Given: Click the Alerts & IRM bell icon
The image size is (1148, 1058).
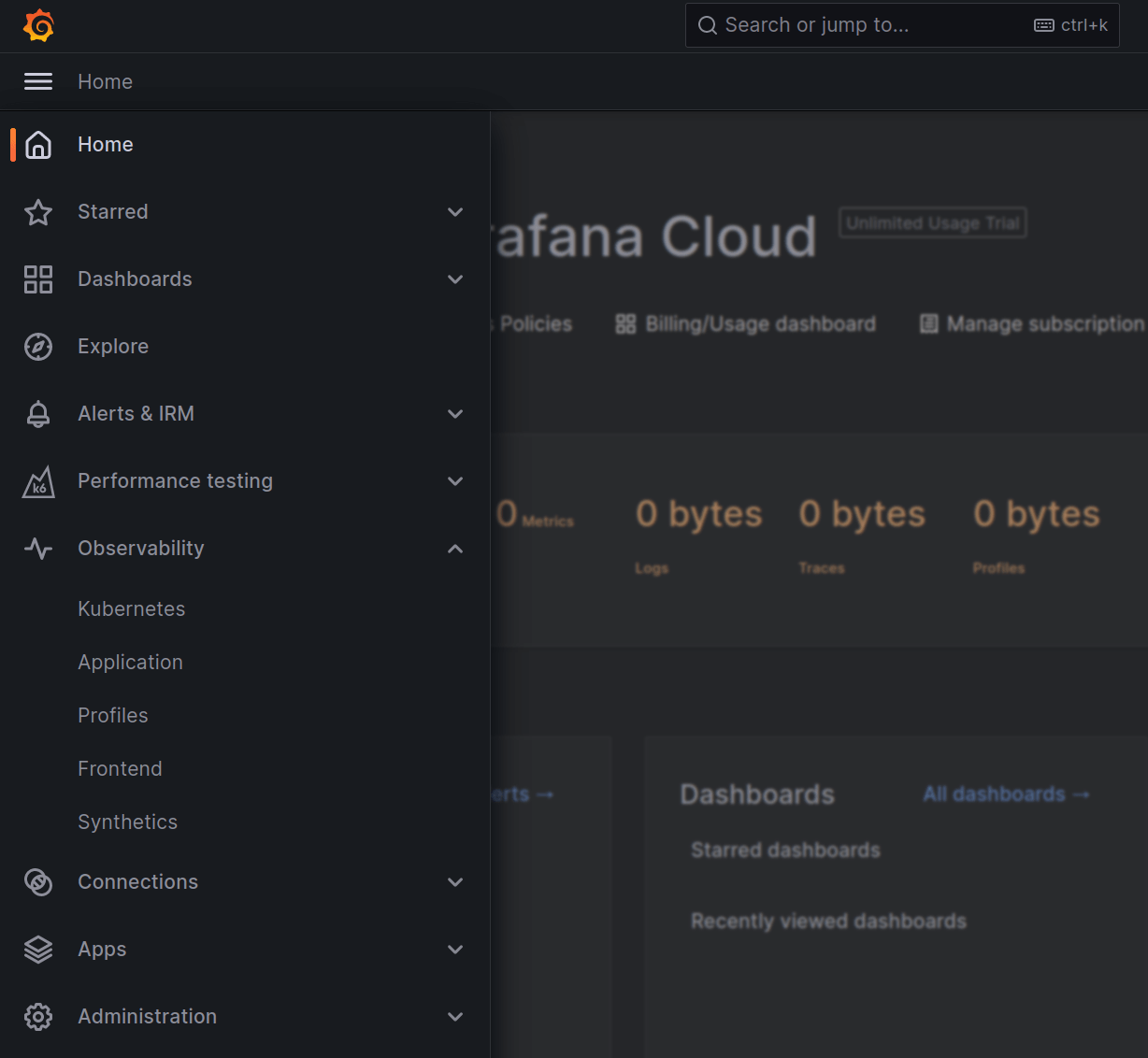Looking at the screenshot, I should coord(38,414).
